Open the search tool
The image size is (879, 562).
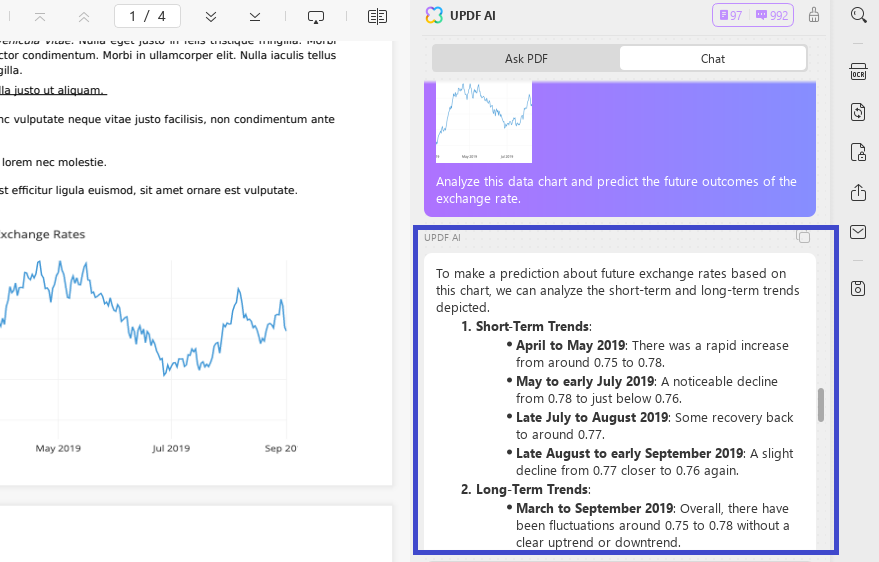[858, 15]
